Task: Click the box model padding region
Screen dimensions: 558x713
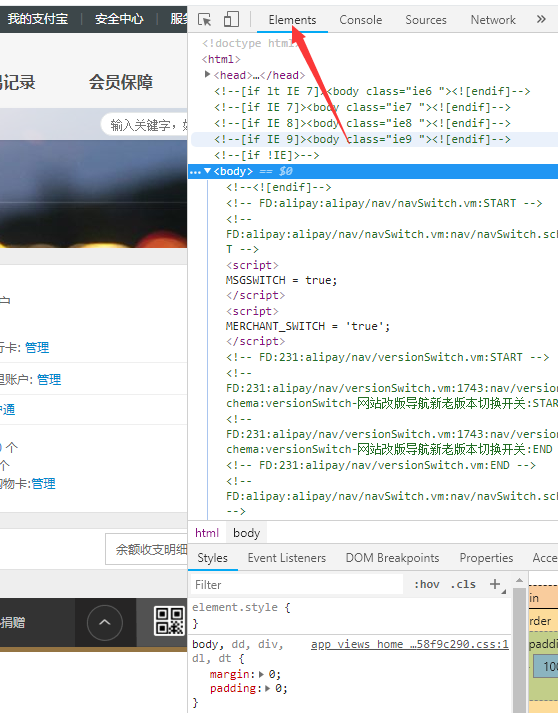Action: tap(543, 644)
